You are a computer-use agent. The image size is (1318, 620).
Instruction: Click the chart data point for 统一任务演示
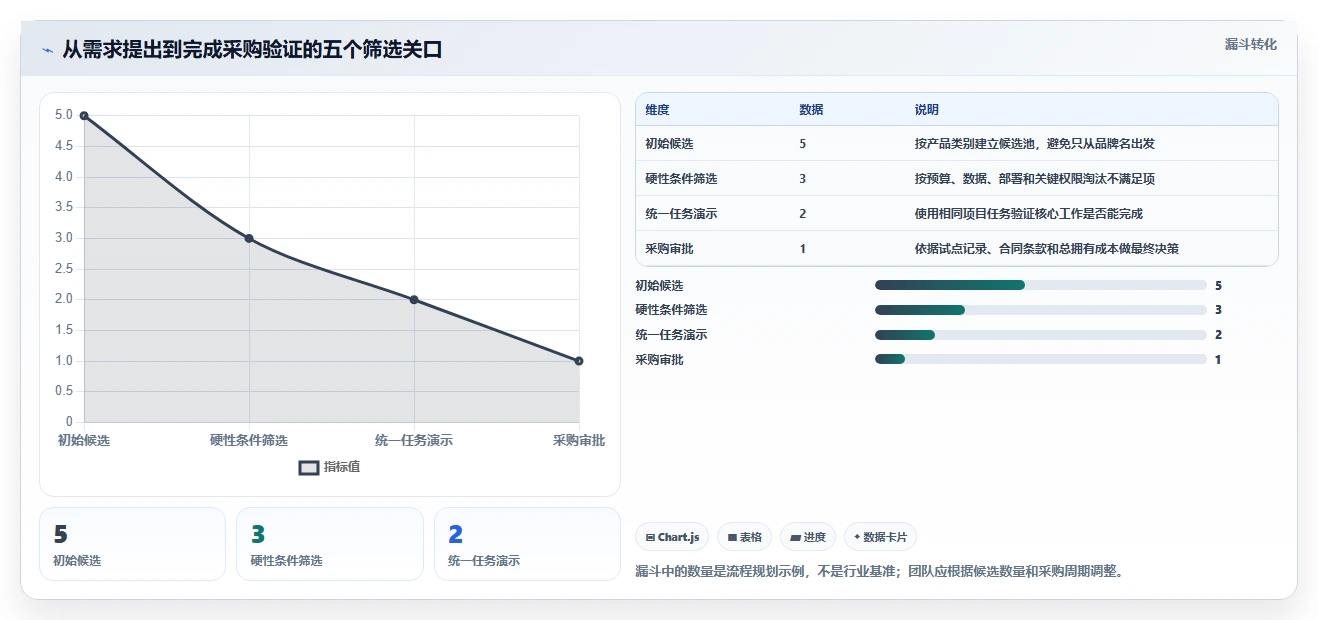[414, 300]
